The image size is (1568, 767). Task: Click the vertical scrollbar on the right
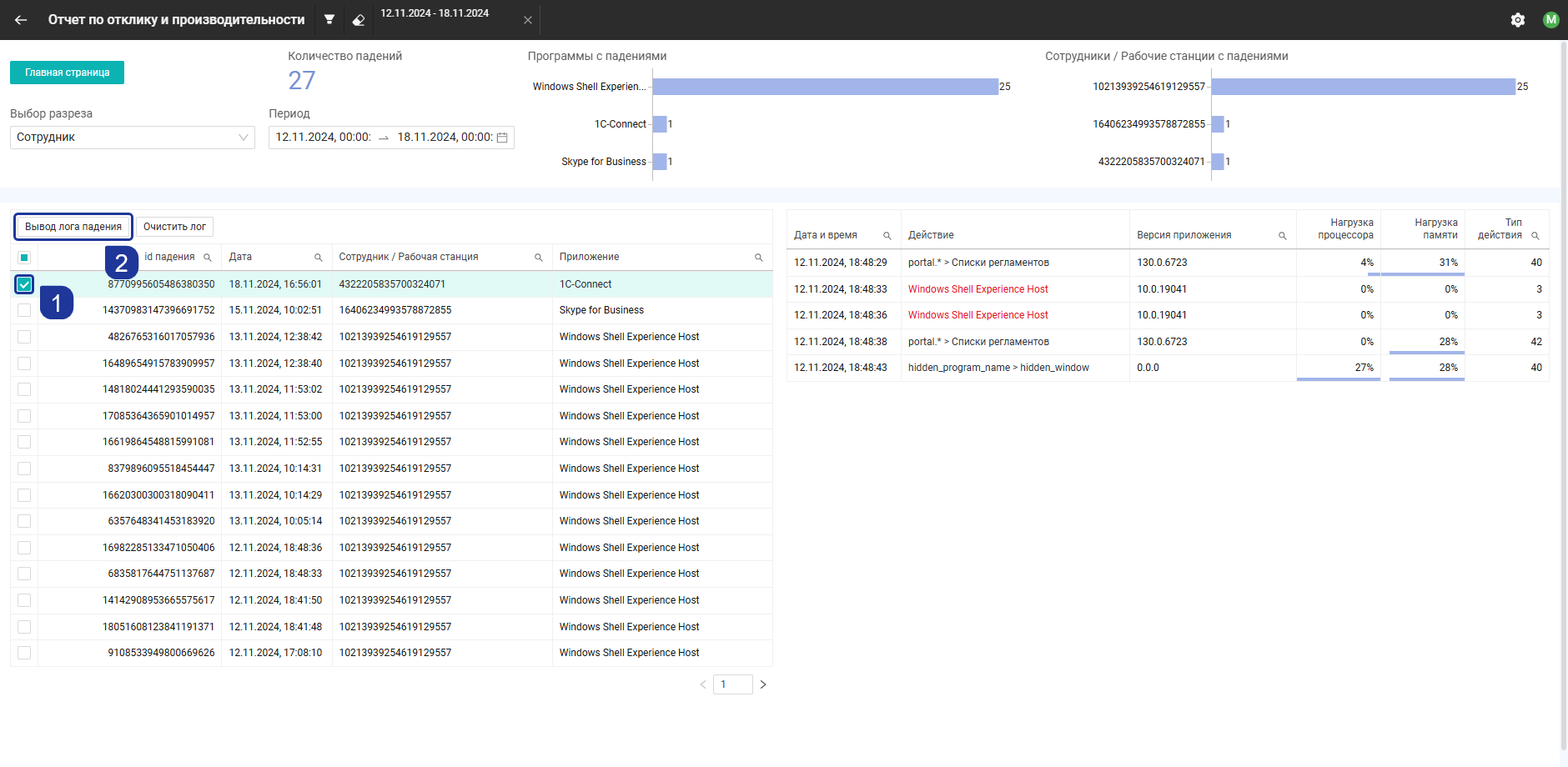coord(1564,396)
